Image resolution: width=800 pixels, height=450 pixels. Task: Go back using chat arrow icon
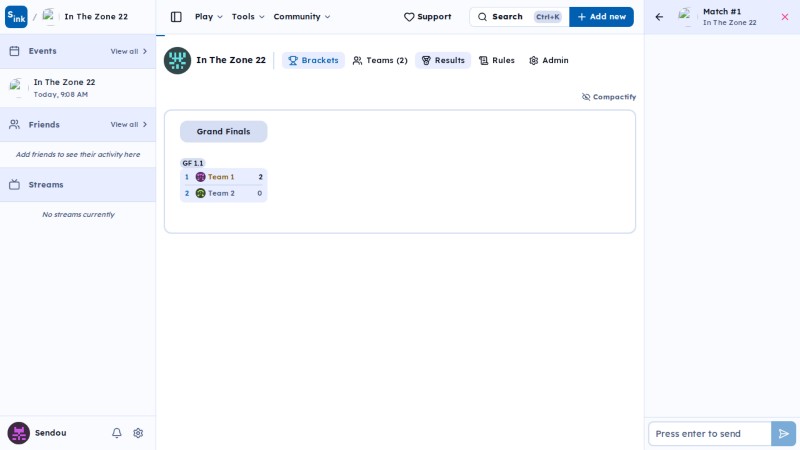point(659,17)
